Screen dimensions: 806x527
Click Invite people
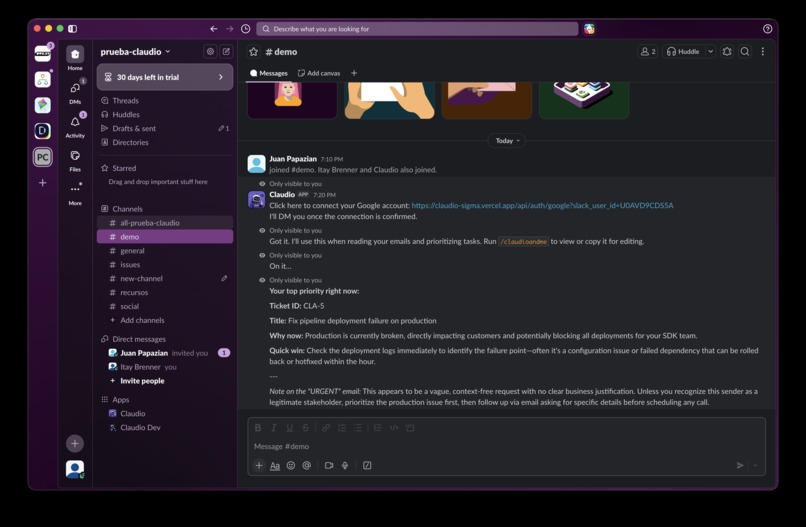(x=165, y=380)
